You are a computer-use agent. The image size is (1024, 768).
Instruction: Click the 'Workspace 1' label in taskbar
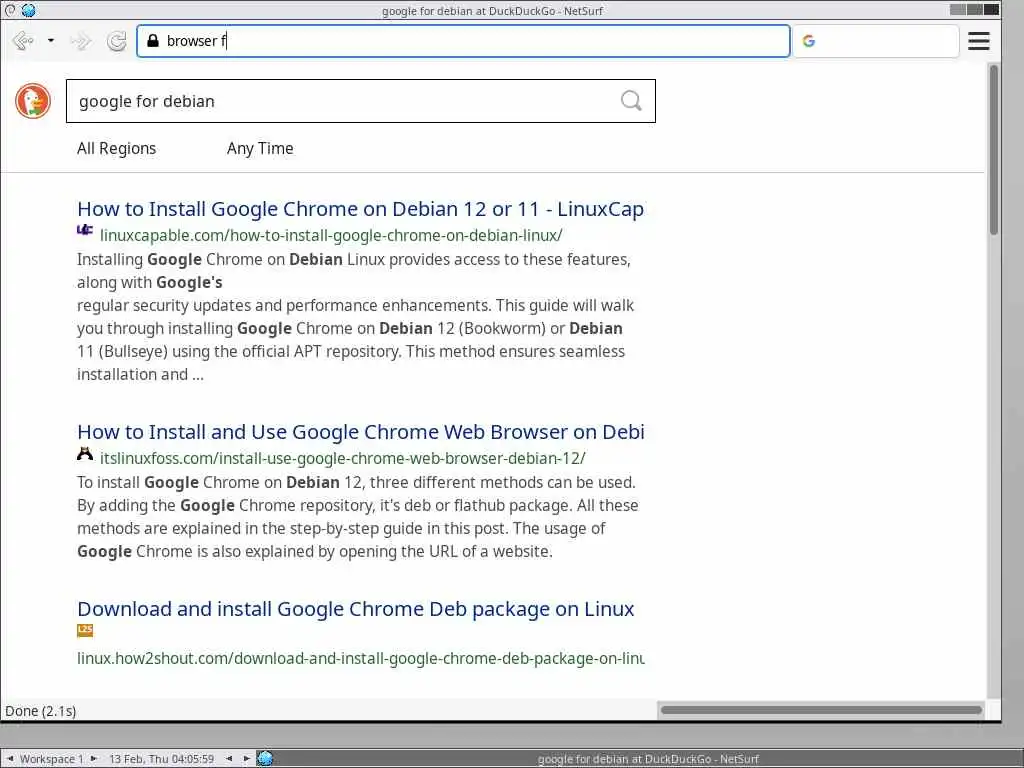click(52, 759)
